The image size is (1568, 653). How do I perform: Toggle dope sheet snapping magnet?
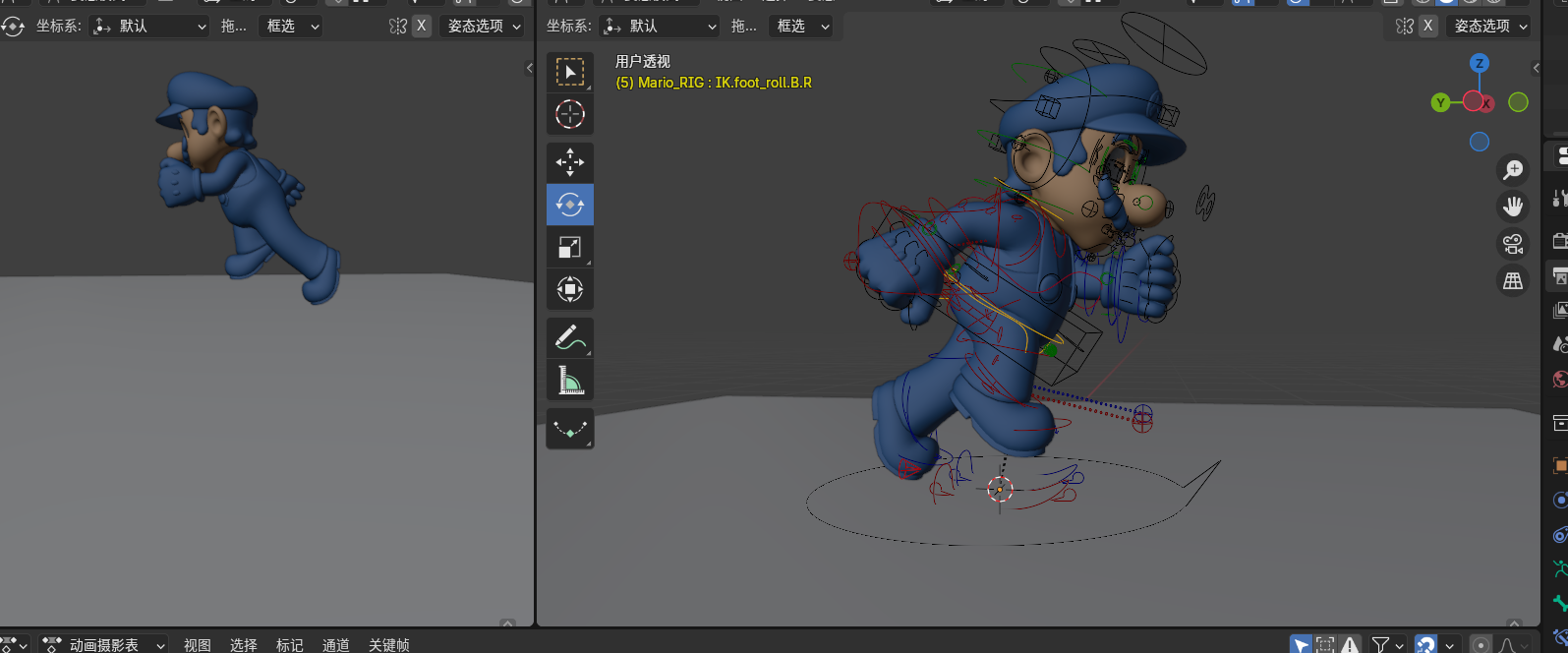tap(1425, 645)
